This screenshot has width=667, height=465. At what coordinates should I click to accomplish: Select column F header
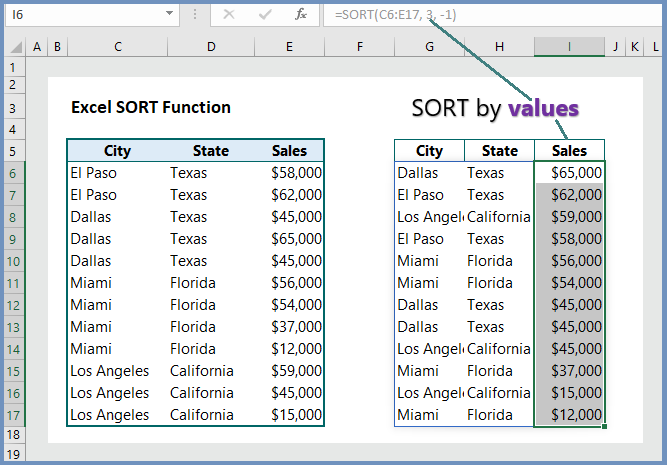pyautogui.click(x=359, y=46)
